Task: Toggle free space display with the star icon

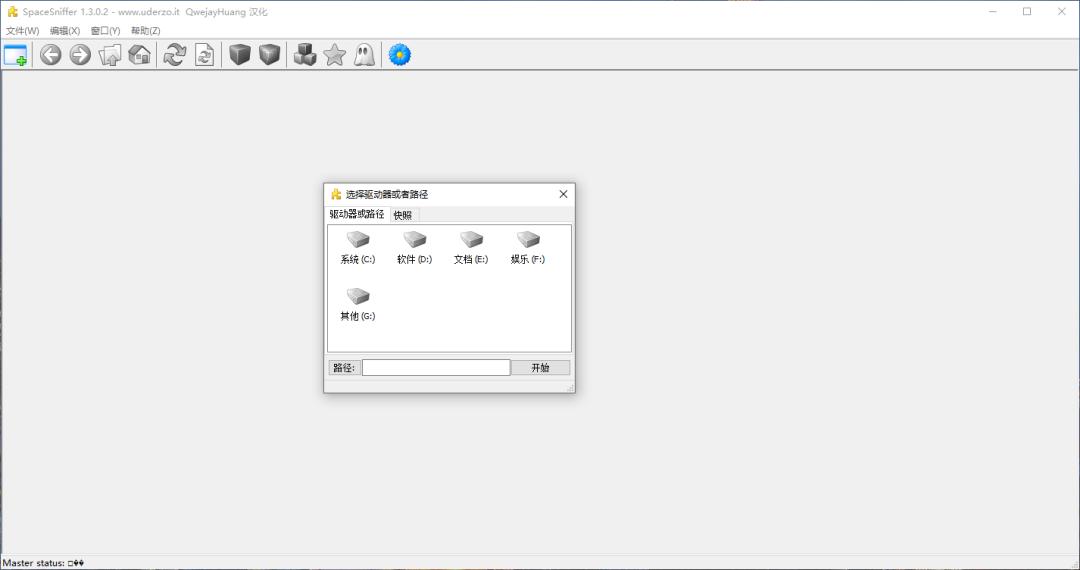Action: [x=335, y=55]
